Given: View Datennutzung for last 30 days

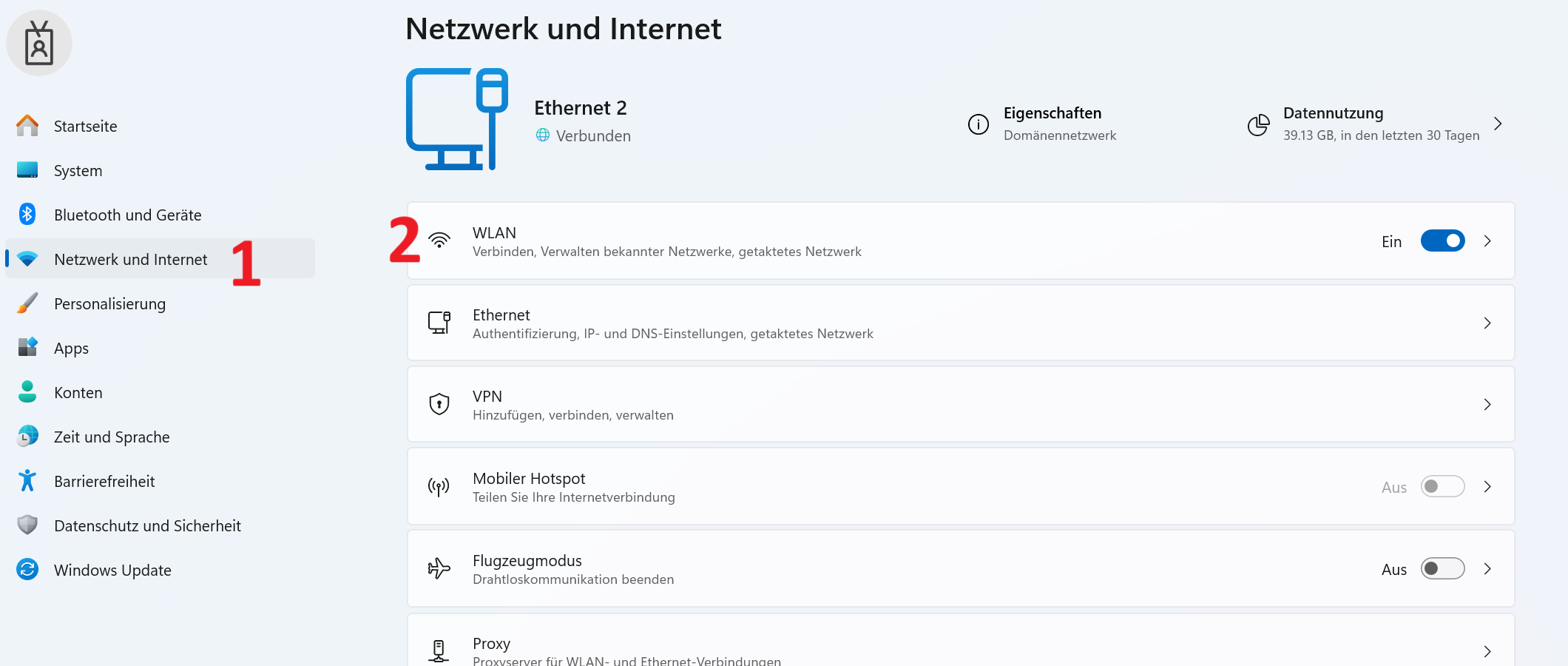Looking at the screenshot, I should coord(1380,124).
